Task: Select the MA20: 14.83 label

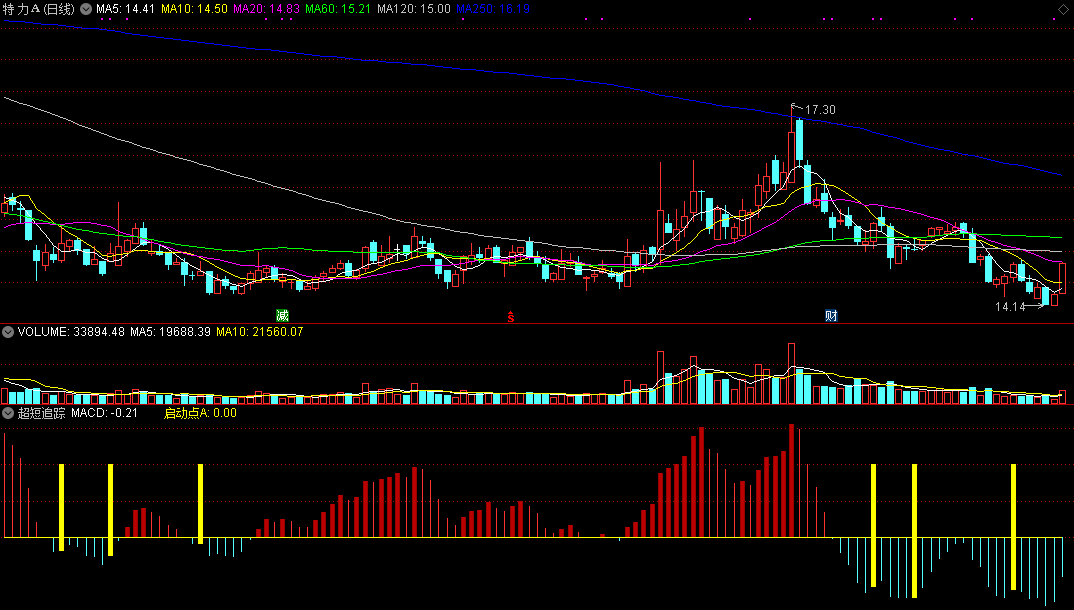Action: click(266, 9)
